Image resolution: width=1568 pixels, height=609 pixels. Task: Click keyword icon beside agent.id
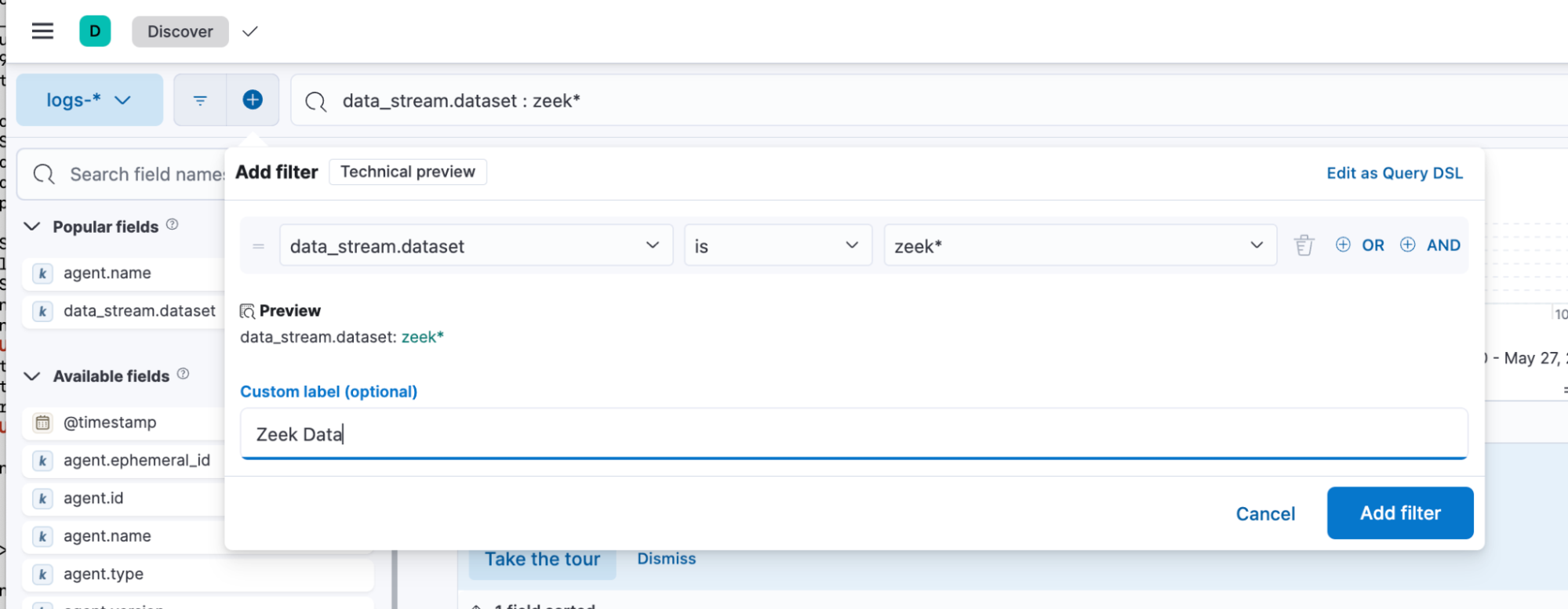pyautogui.click(x=42, y=498)
